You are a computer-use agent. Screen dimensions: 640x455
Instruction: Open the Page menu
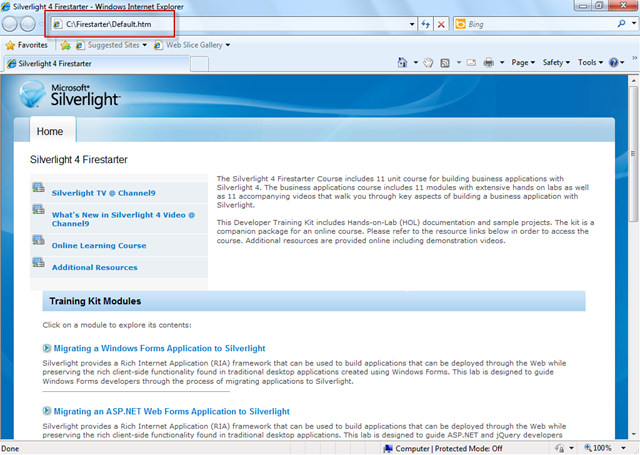tap(523, 62)
